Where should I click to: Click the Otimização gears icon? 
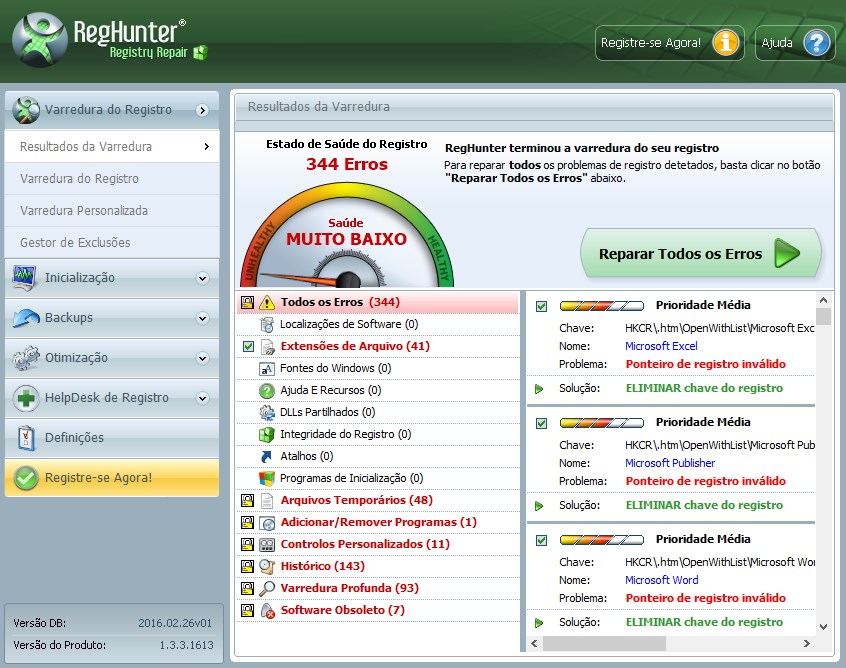point(26,358)
